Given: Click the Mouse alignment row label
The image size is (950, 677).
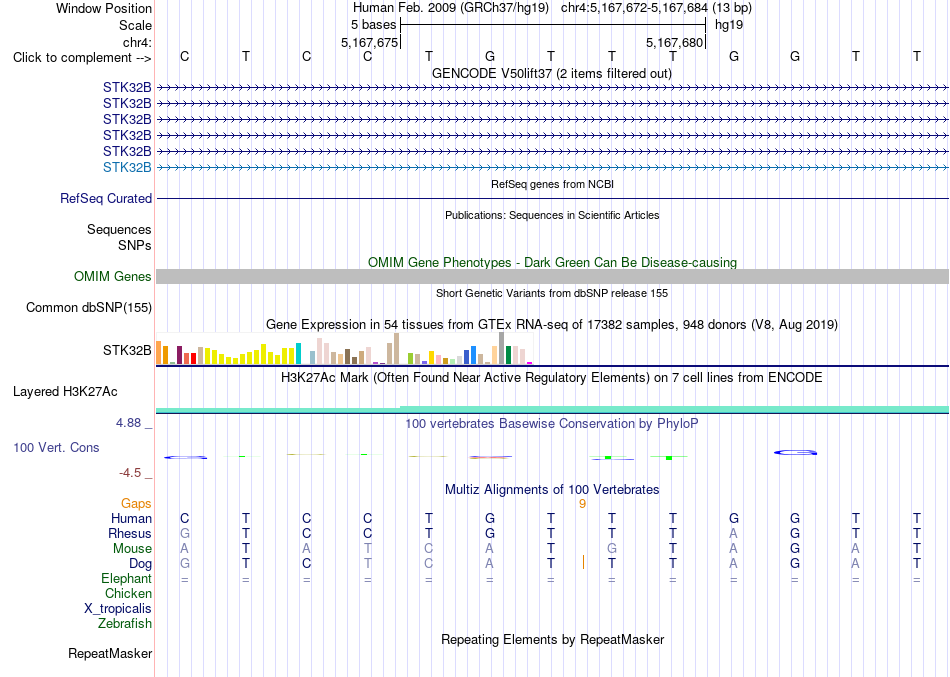Looking at the screenshot, I should [132, 549].
